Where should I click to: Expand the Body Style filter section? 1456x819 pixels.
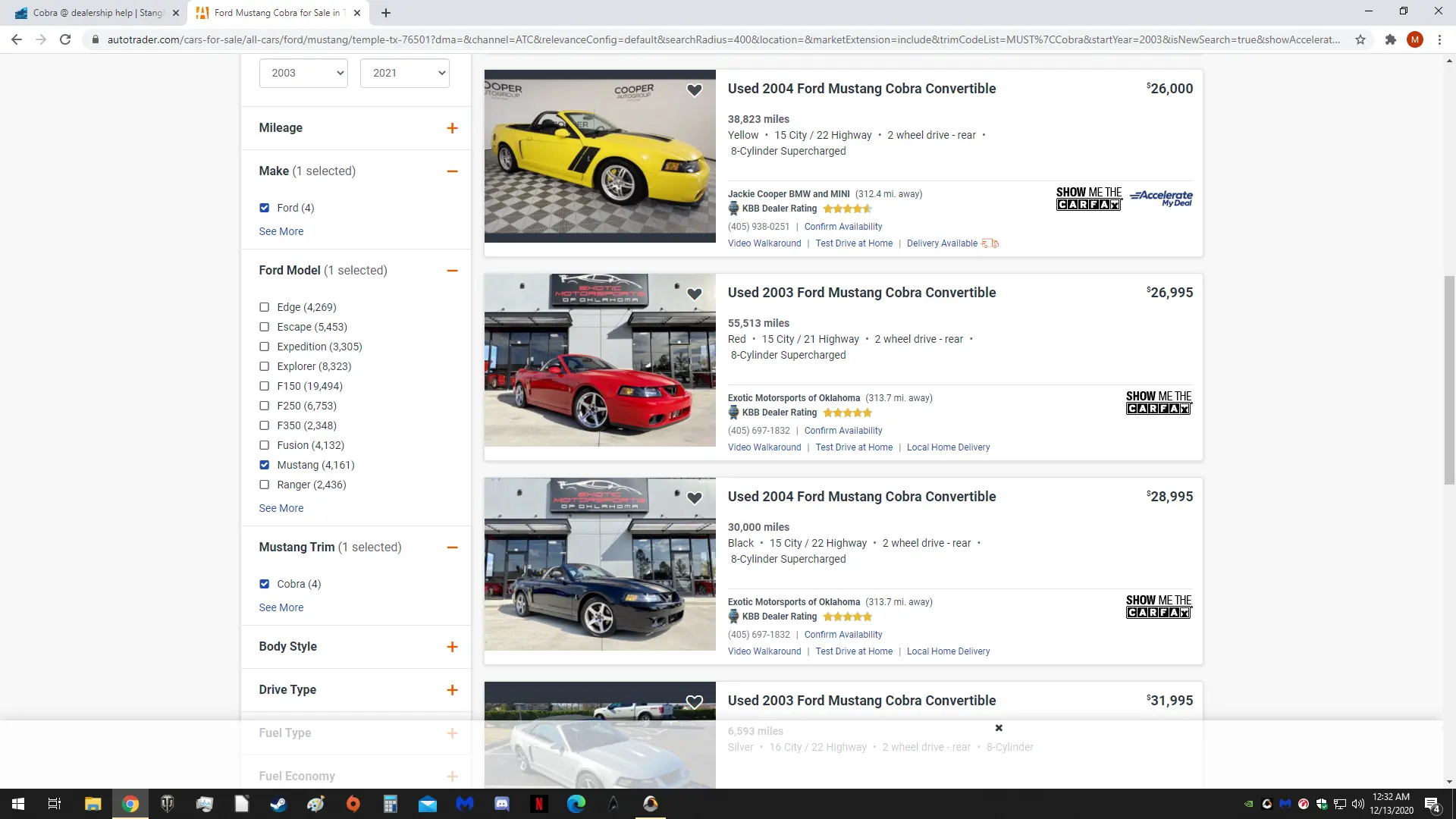pos(452,647)
